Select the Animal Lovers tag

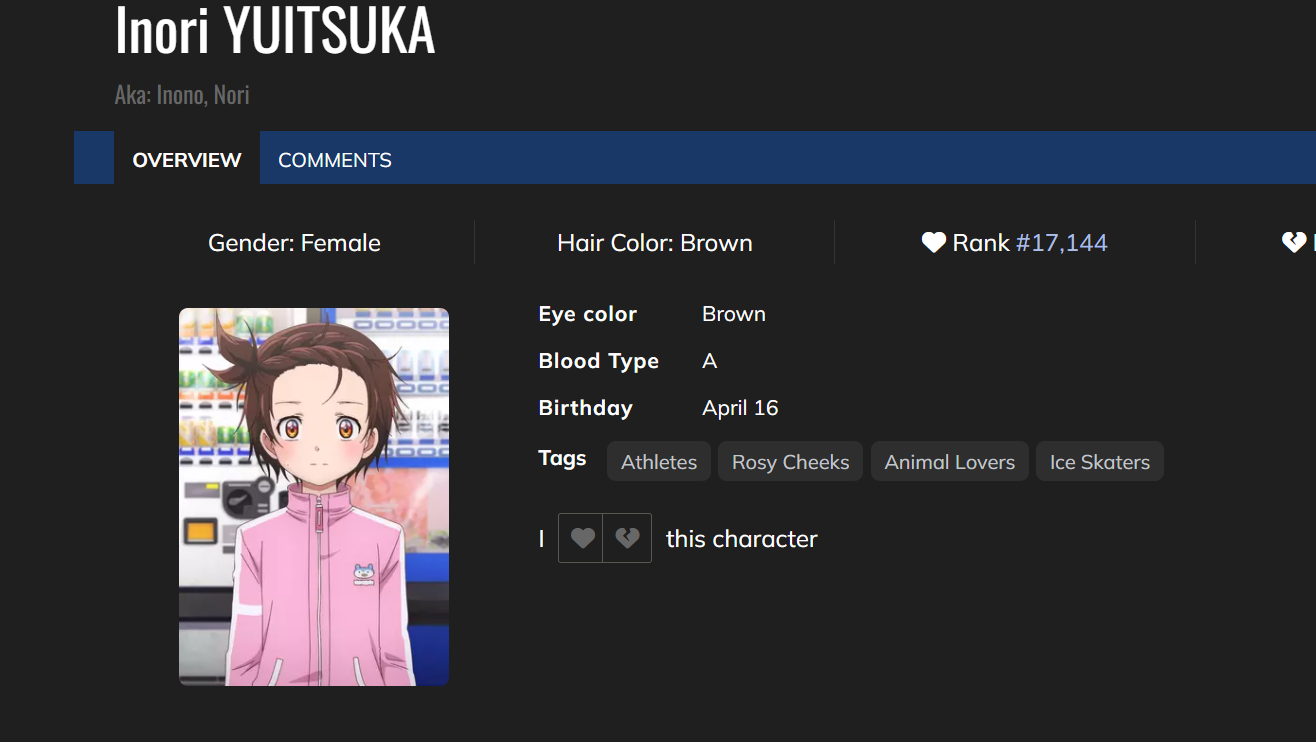(949, 462)
